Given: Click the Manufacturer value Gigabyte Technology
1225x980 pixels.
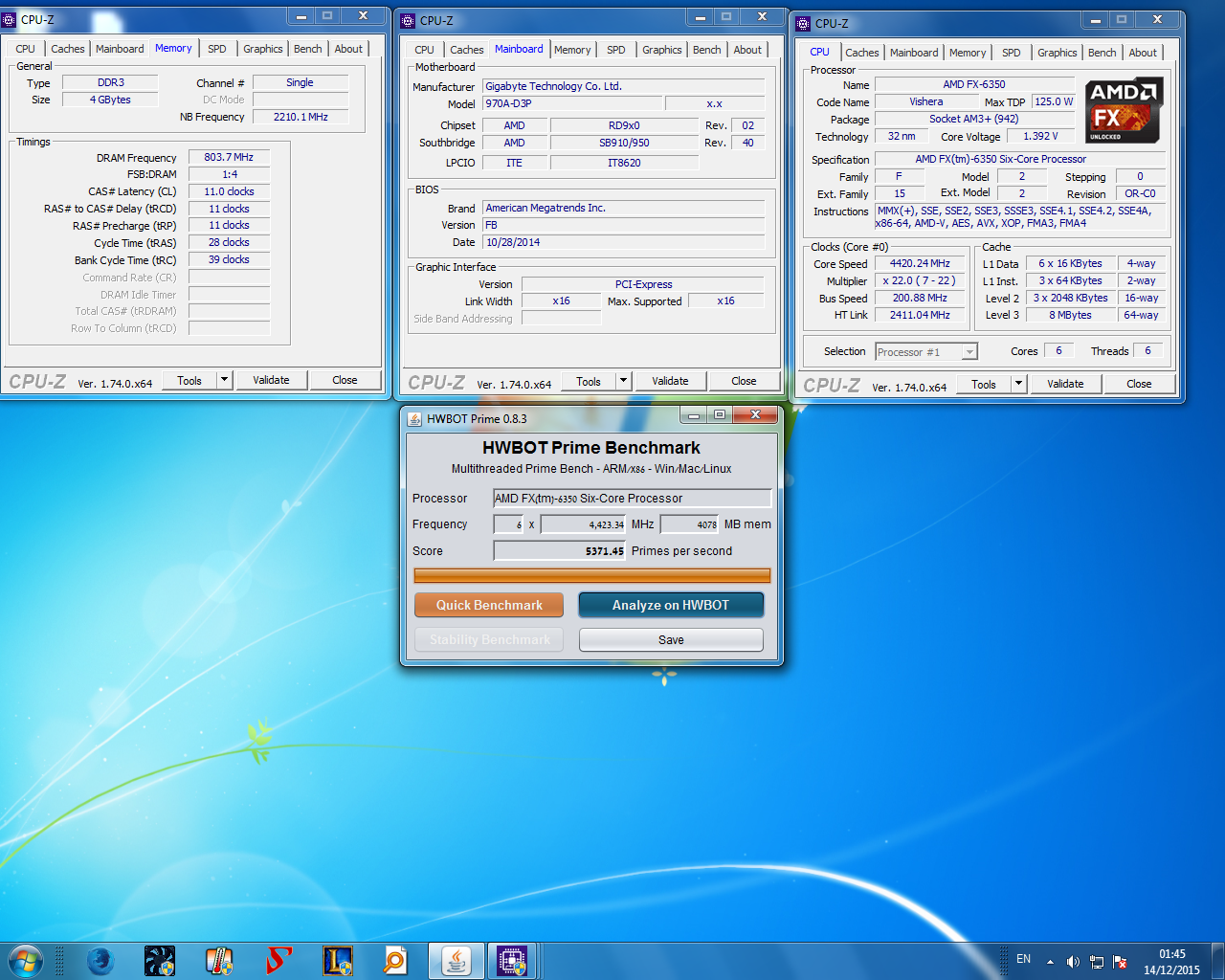Looking at the screenshot, I should pyautogui.click(x=623, y=86).
